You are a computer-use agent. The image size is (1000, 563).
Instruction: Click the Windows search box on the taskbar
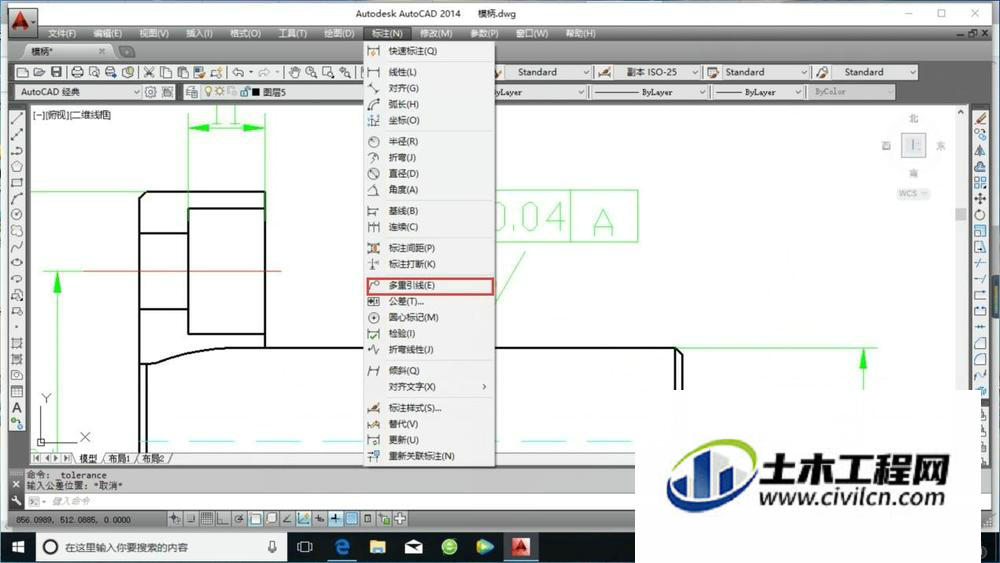[159, 547]
